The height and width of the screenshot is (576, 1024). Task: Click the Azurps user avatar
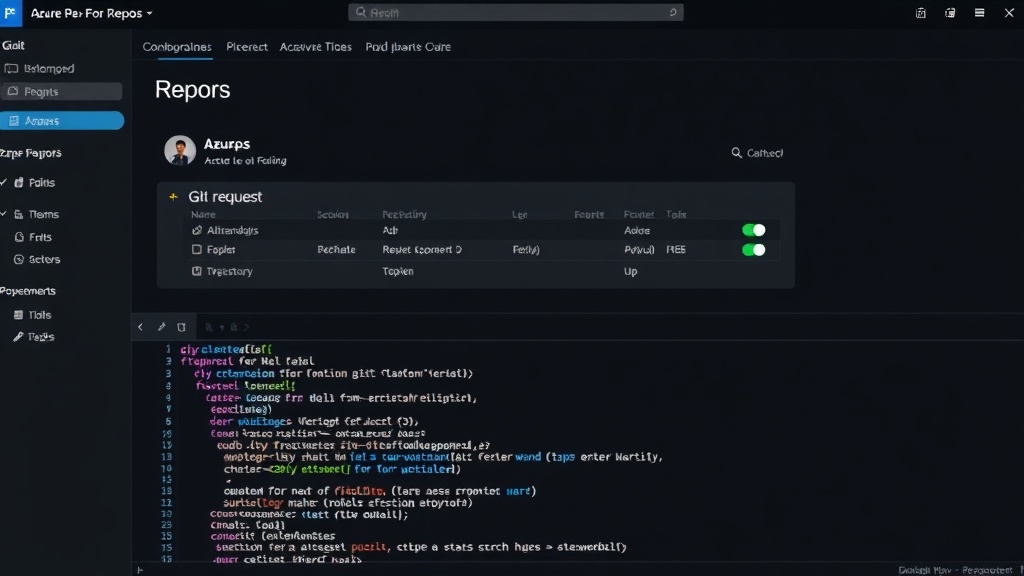[180, 151]
